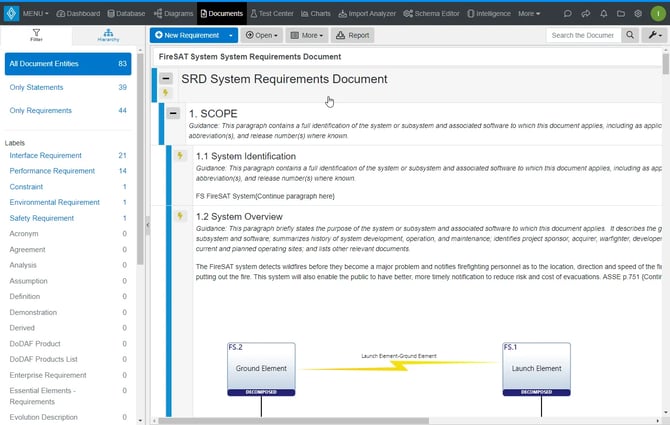Switch to the Diagrams view
This screenshot has width=670, height=425.
173,14
